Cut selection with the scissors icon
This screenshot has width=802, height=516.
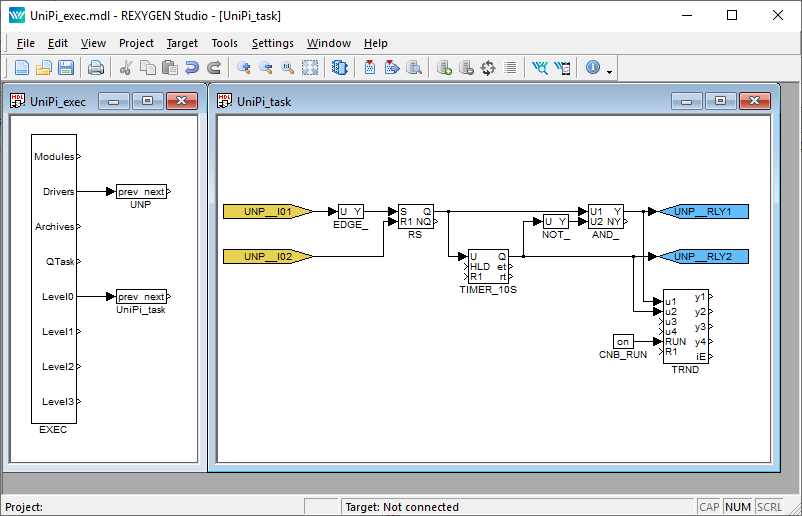point(125,68)
